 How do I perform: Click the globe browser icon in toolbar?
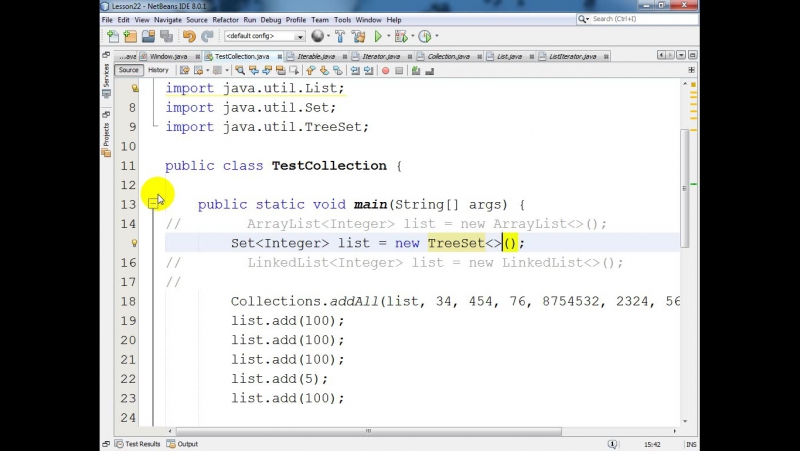[x=317, y=36]
